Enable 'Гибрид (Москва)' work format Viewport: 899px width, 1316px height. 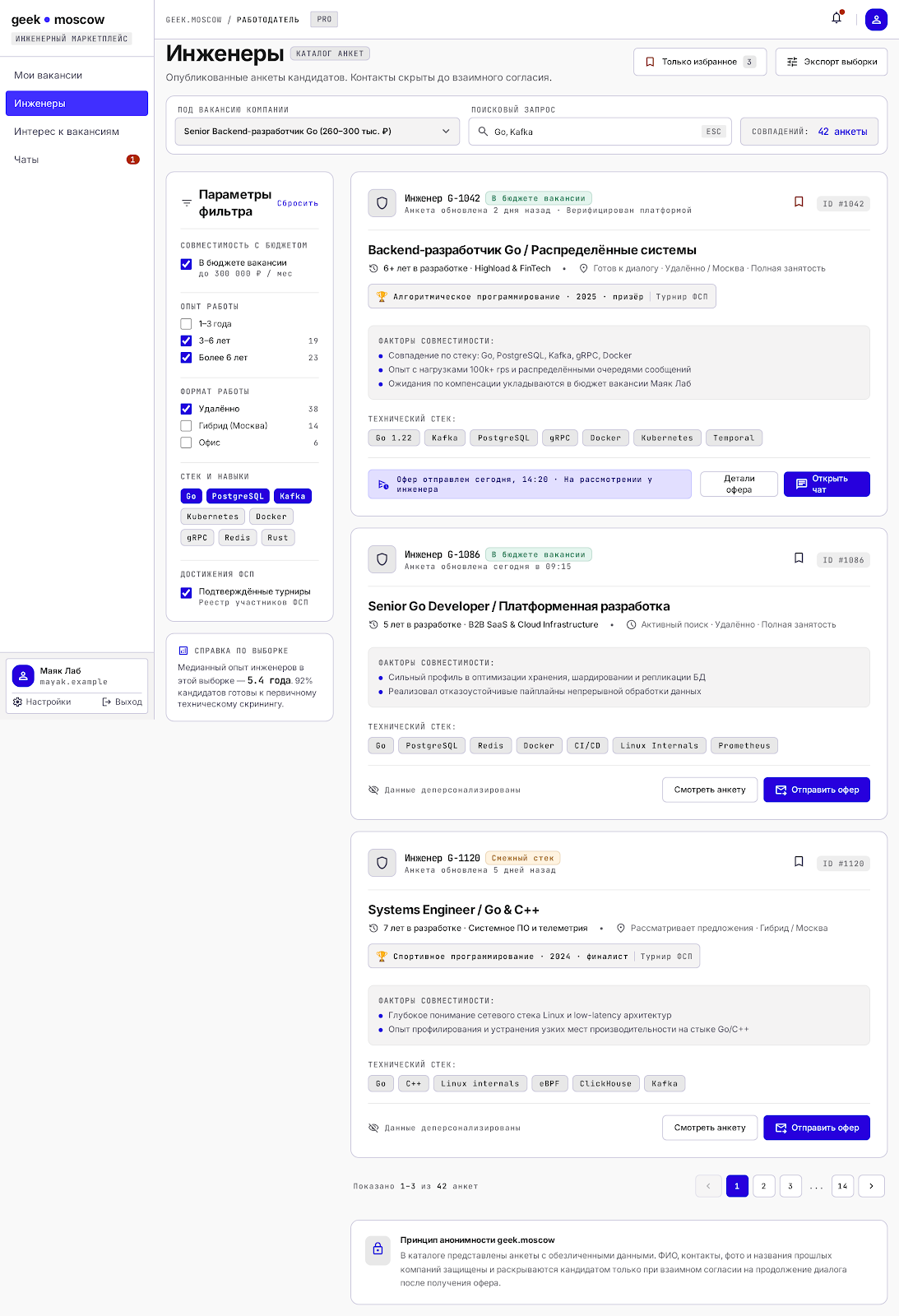(186, 426)
